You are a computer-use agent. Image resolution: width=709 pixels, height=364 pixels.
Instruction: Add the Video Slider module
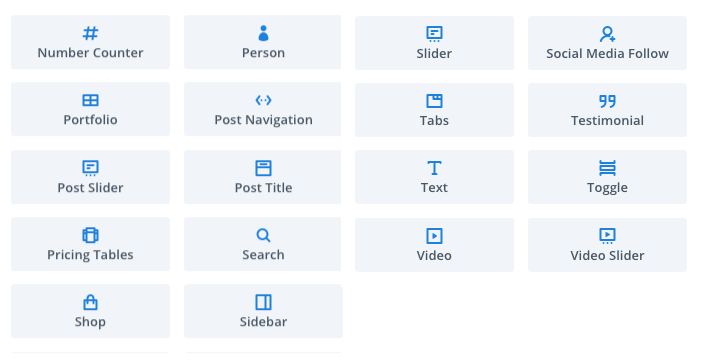click(607, 245)
